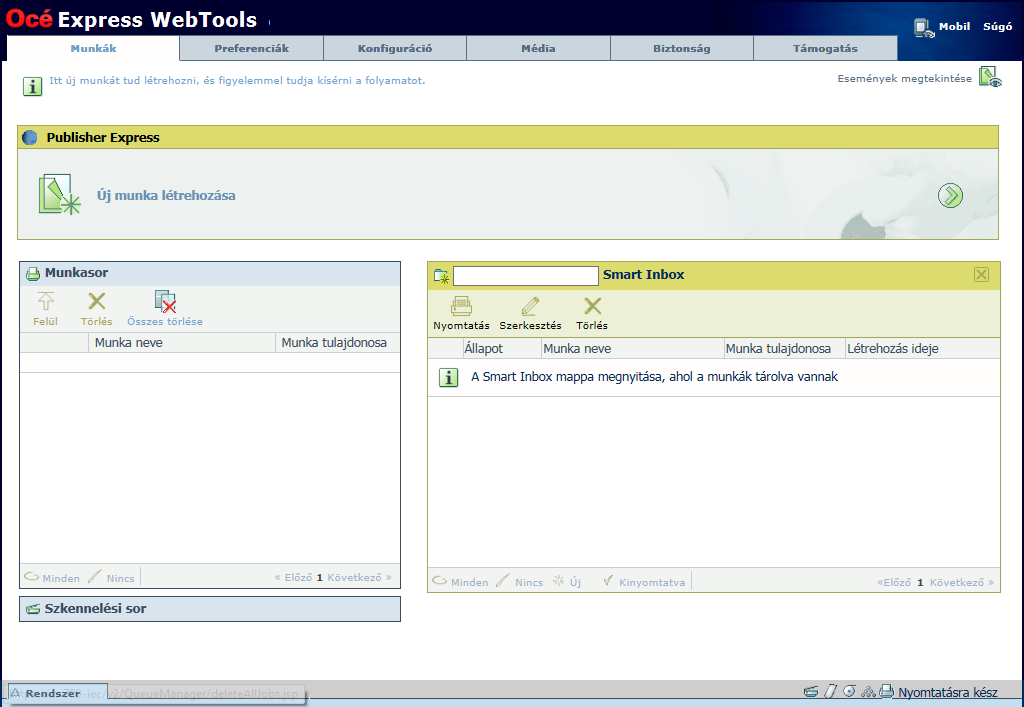
Task: Click Törlés in the Smart Inbox toolbar
Action: click(x=592, y=313)
